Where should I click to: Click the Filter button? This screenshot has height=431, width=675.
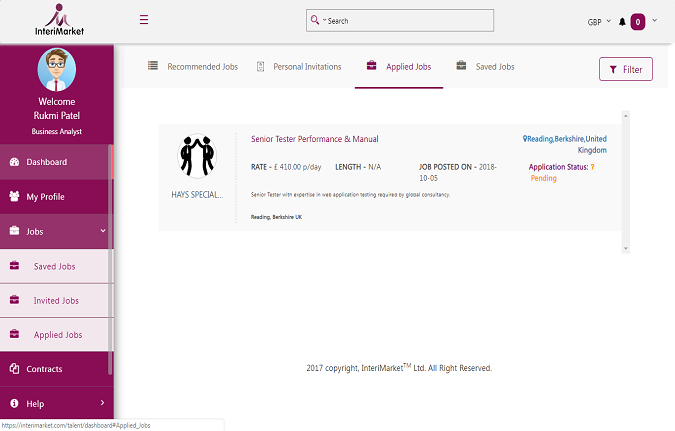[x=625, y=69]
